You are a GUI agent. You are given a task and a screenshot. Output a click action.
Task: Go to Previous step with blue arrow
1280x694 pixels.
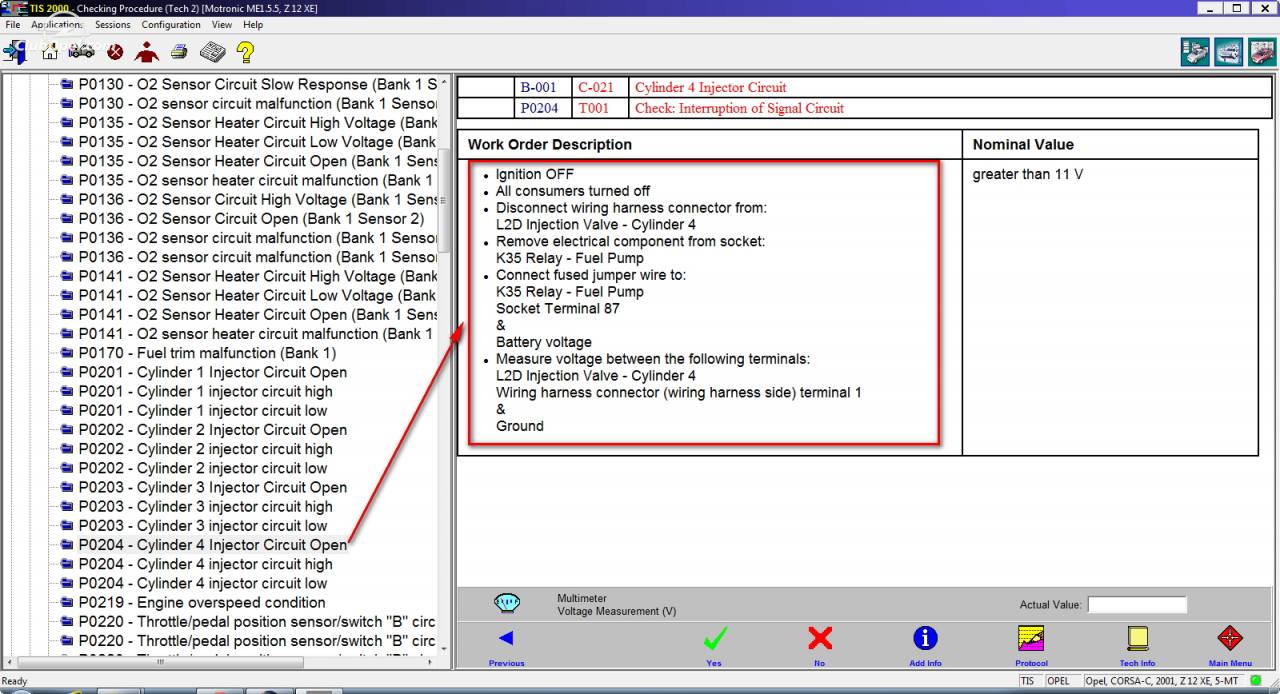506,644
